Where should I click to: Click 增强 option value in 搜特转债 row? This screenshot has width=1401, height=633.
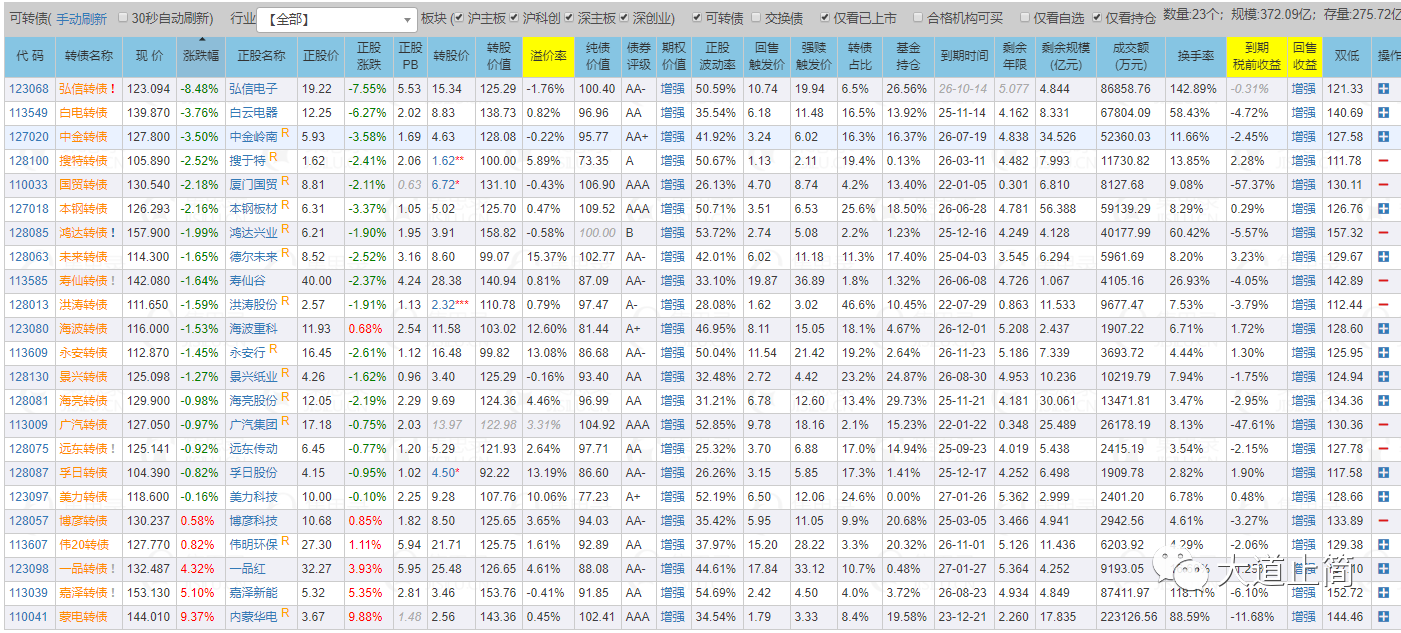674,161
